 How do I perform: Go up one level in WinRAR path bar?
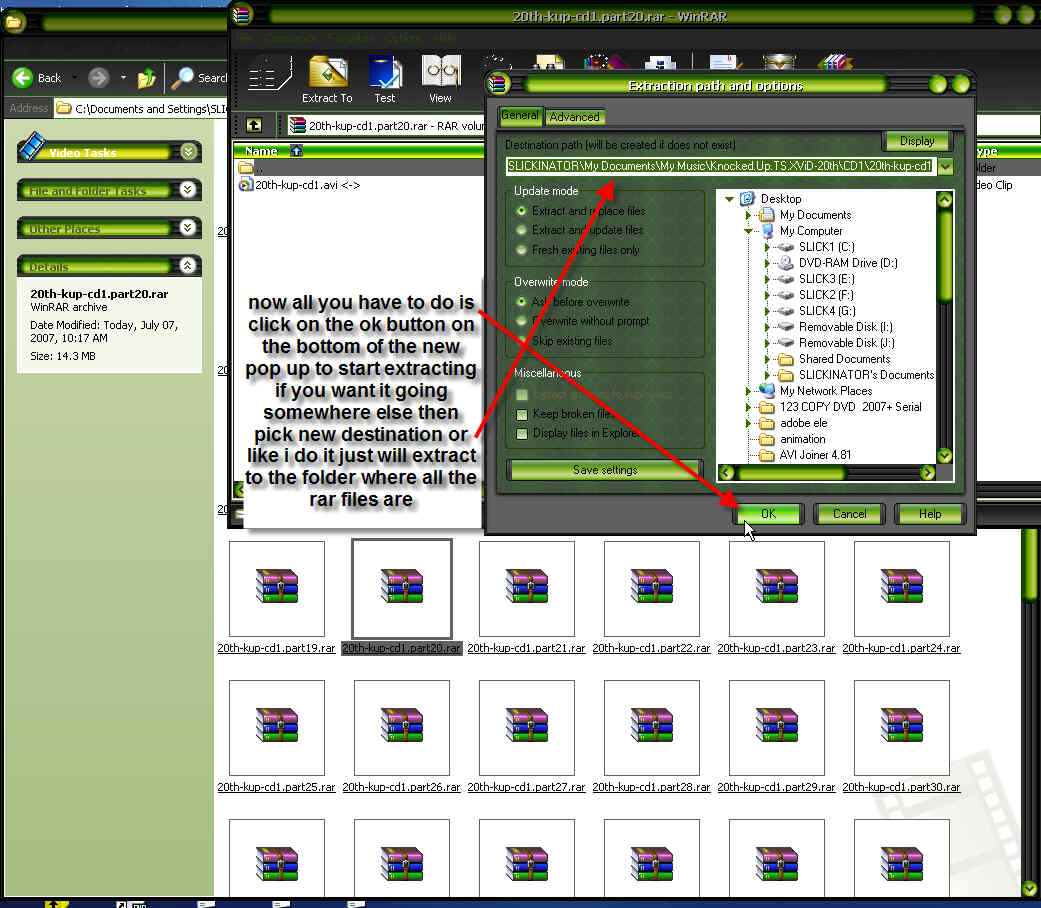[x=254, y=125]
